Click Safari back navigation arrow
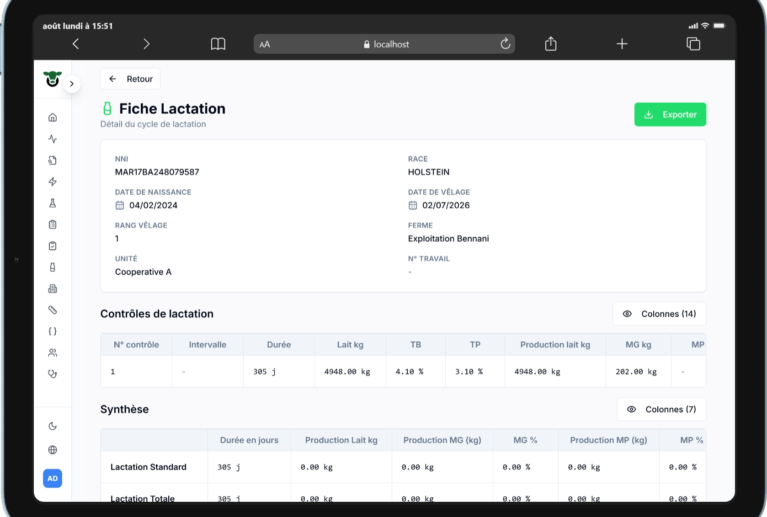767x517 pixels. click(76, 44)
